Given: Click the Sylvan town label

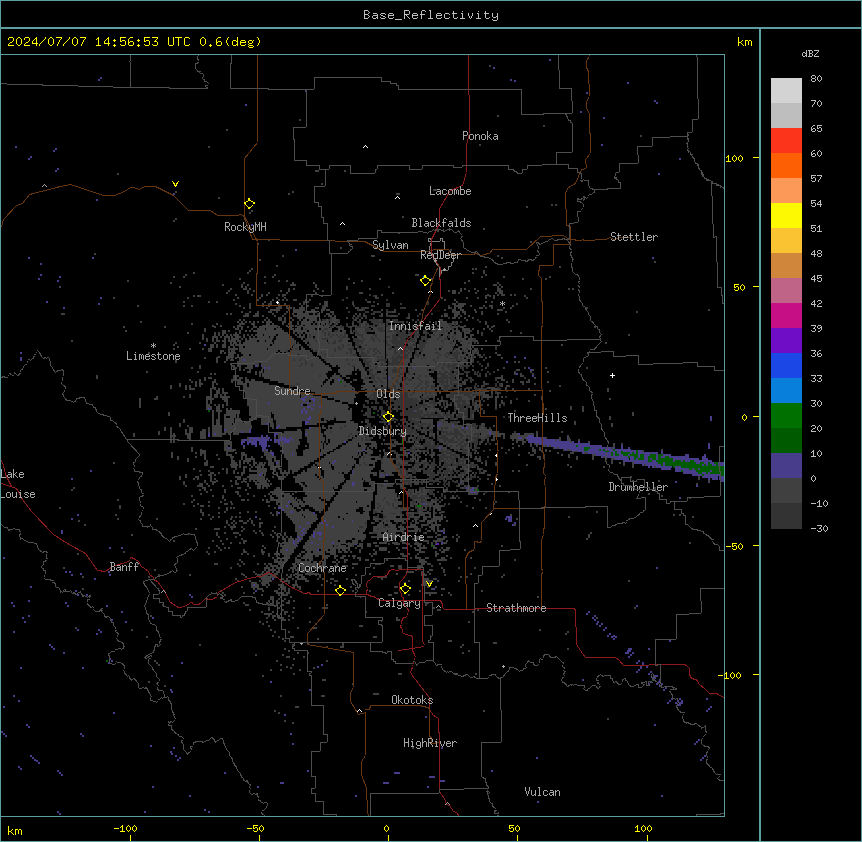Looking at the screenshot, I should pyautogui.click(x=390, y=245).
